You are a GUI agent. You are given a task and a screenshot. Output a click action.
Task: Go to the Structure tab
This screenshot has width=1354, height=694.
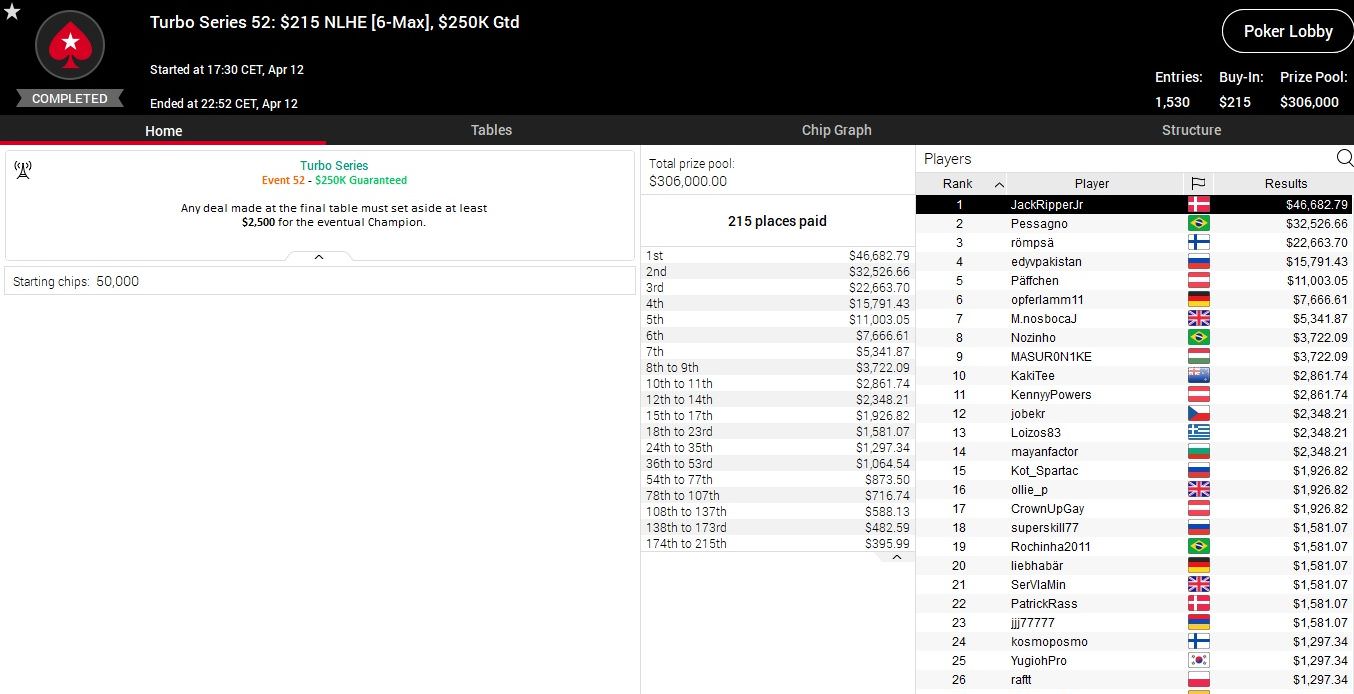coord(1191,130)
